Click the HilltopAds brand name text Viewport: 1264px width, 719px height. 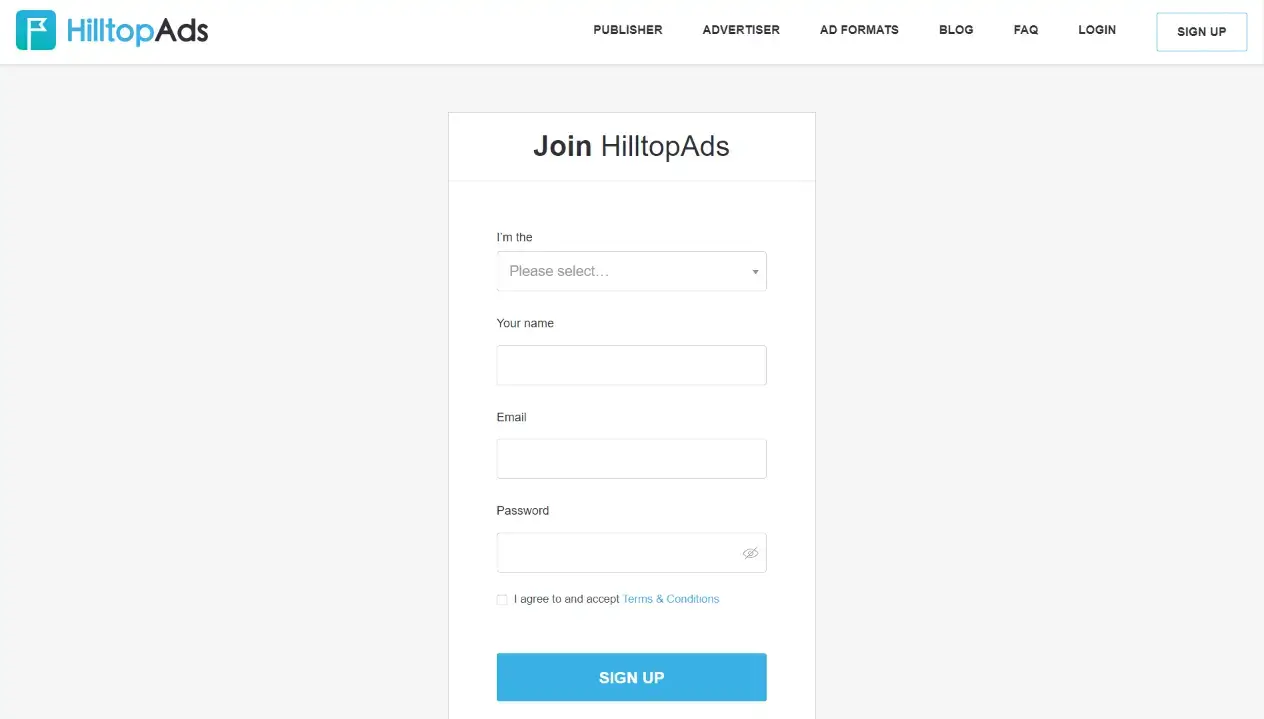pyautogui.click(x=138, y=31)
